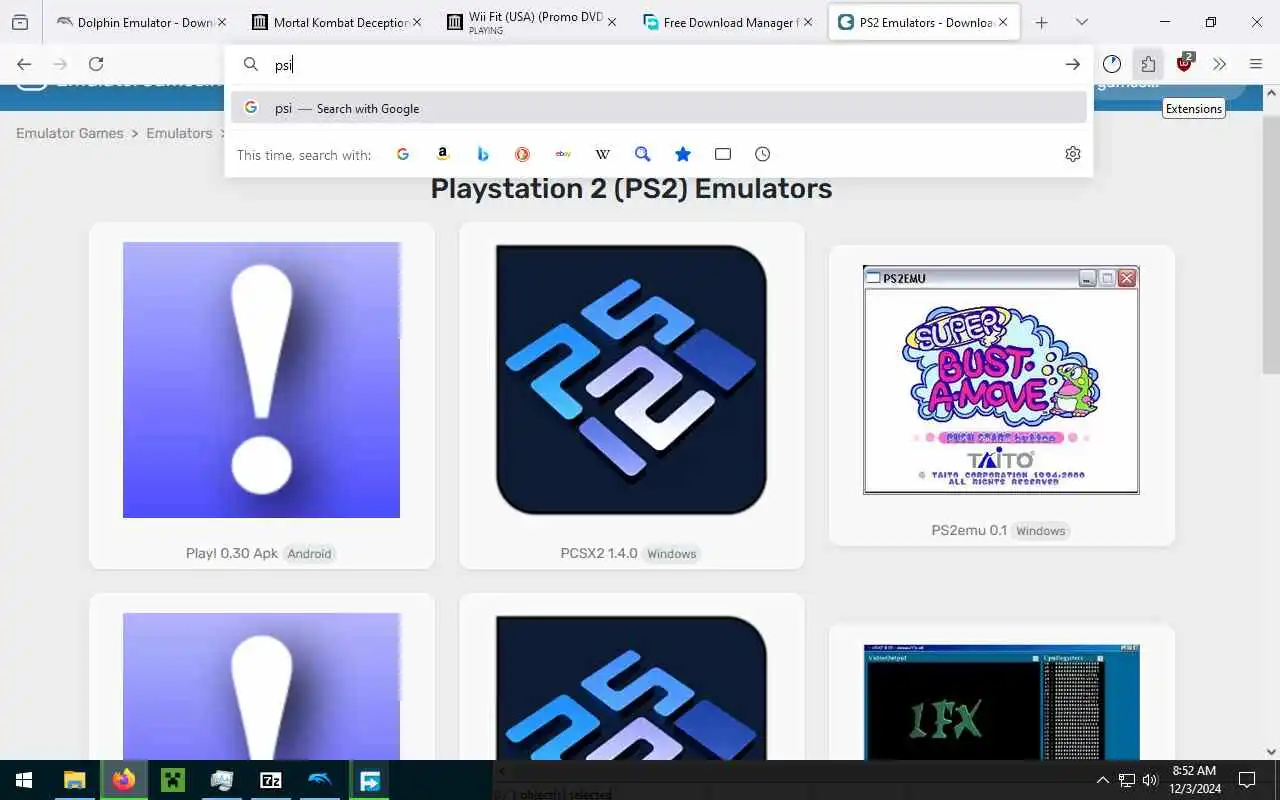Viewport: 1280px width, 800px height.
Task: Open the Play! 0.30 Apk thumbnail
Action: coord(261,380)
